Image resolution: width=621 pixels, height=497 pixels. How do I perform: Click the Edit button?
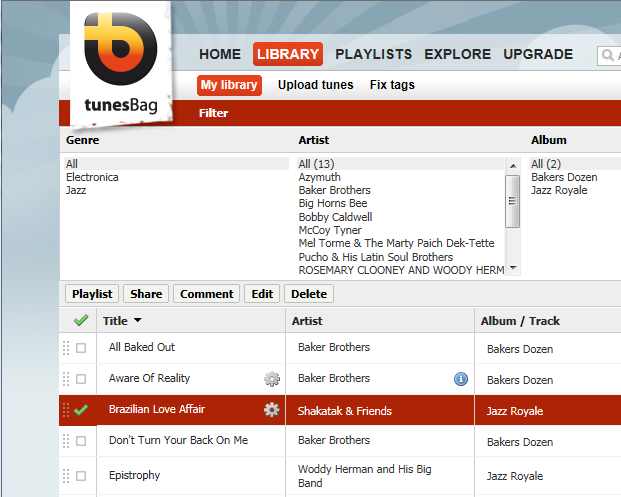click(262, 294)
